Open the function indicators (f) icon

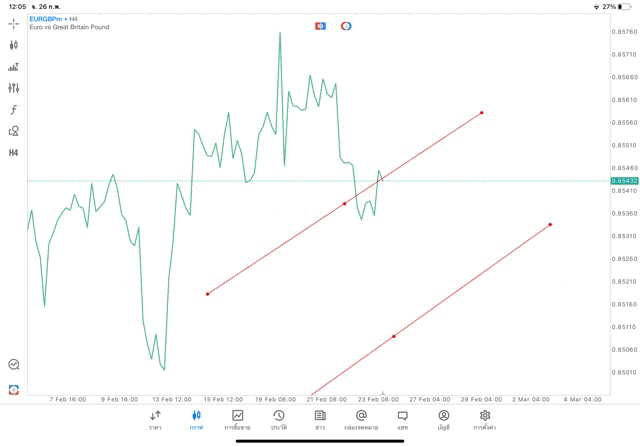coord(14,110)
